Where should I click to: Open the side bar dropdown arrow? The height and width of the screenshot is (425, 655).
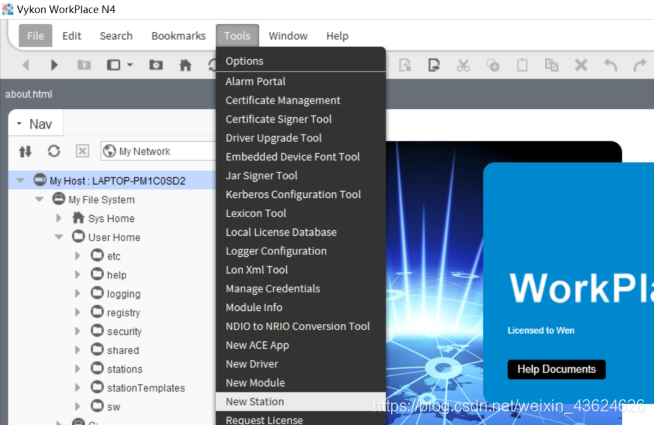pos(130,65)
